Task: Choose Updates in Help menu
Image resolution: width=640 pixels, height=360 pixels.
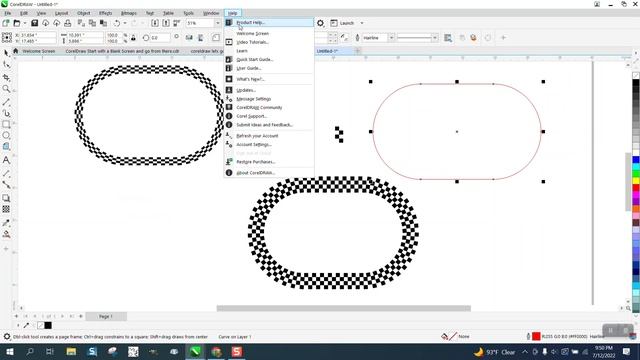Action: point(269,90)
